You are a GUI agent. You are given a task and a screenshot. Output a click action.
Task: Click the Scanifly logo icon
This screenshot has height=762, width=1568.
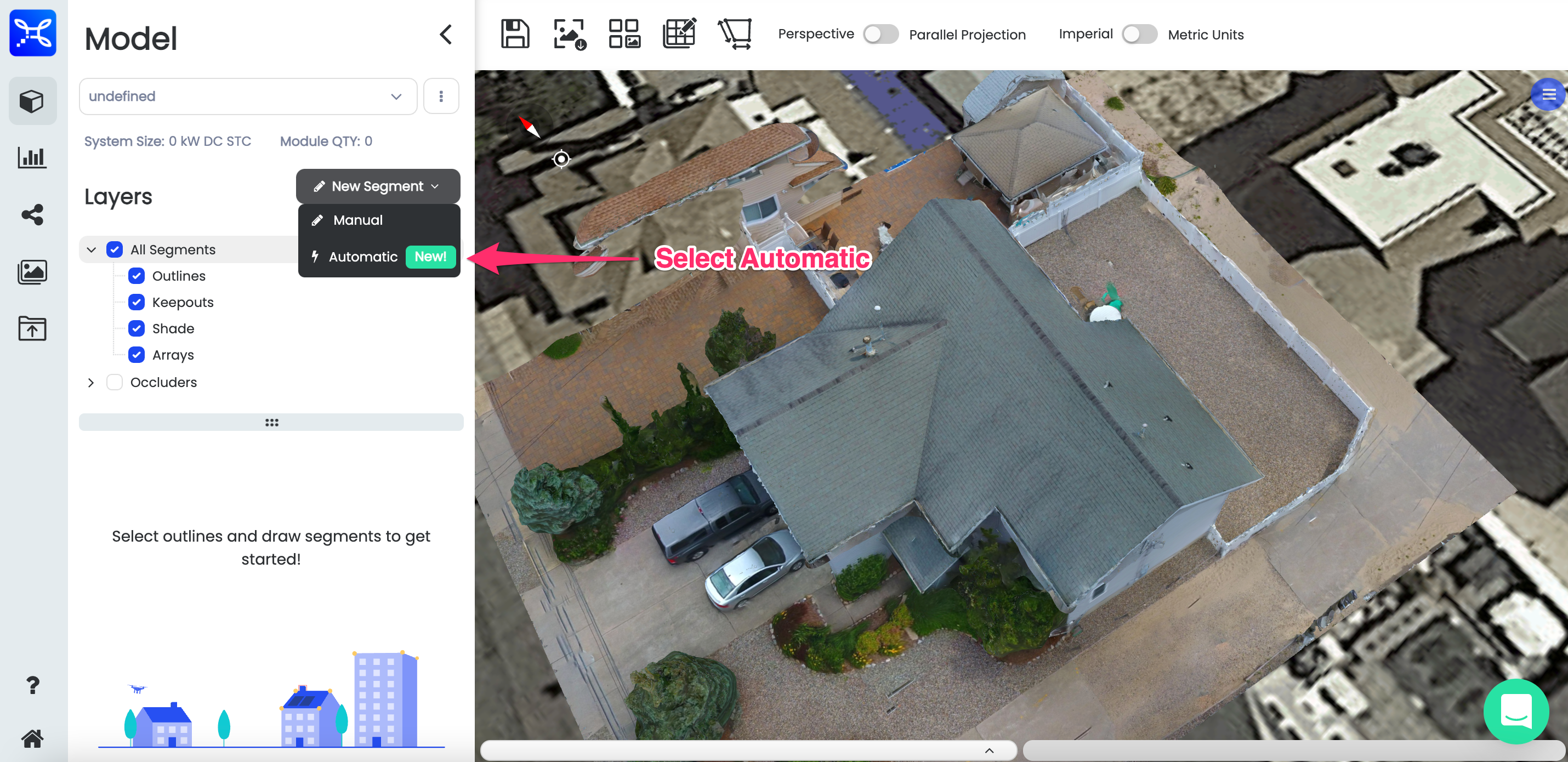click(x=33, y=33)
